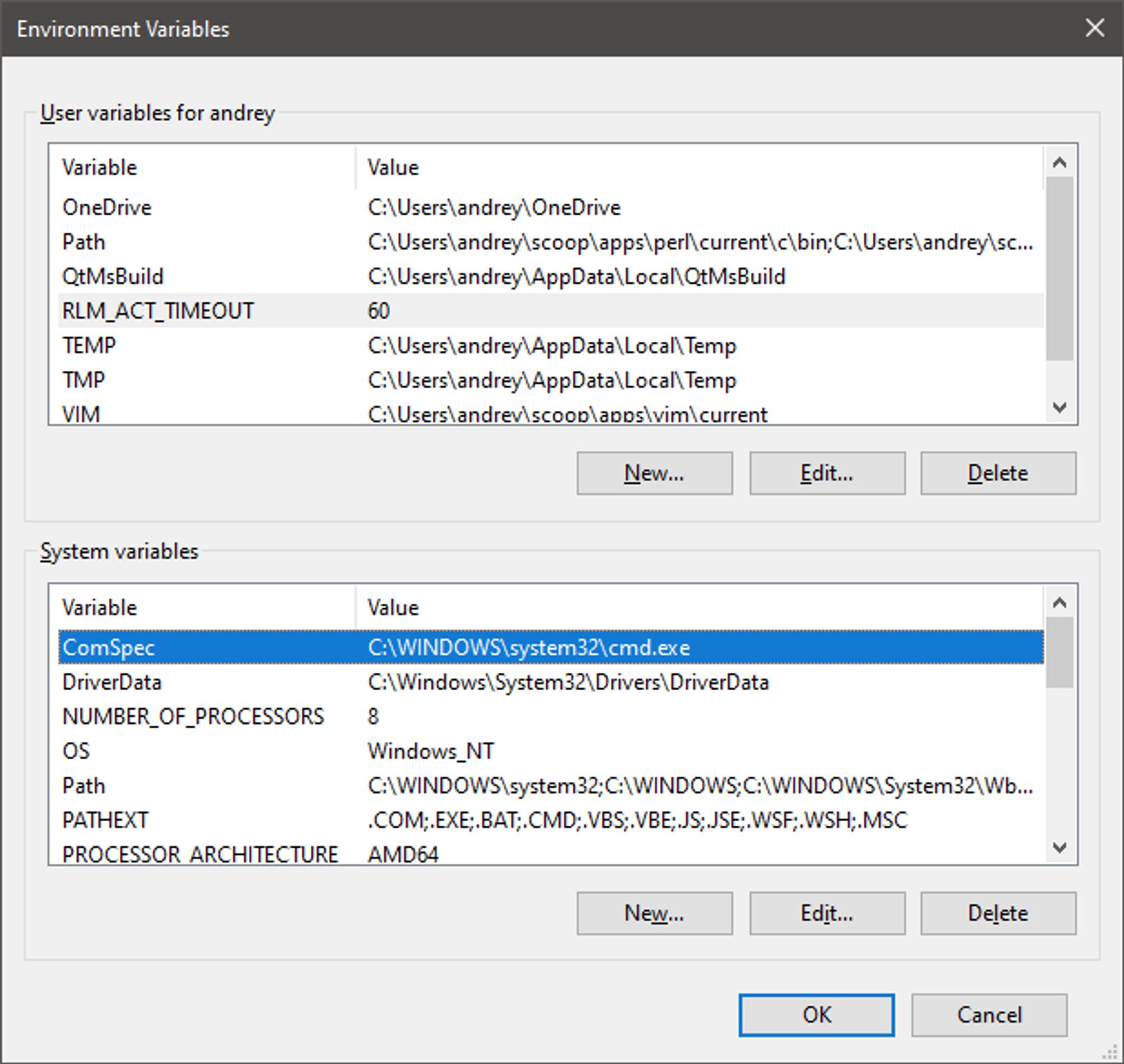Viewport: 1124px width, 1064px height.
Task: Select the ComSpec system variable
Action: [551, 647]
